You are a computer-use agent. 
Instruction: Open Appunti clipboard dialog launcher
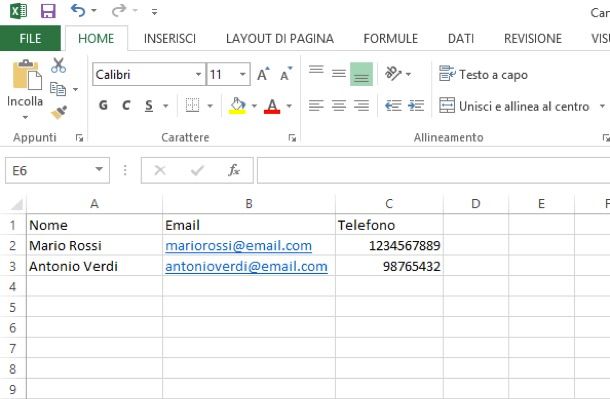pos(79,138)
